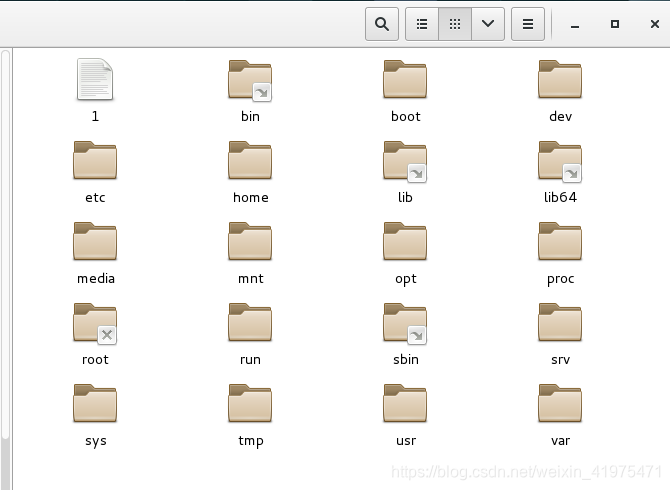Select the sbin symlink folder icon
The height and width of the screenshot is (490, 670).
pos(405,323)
